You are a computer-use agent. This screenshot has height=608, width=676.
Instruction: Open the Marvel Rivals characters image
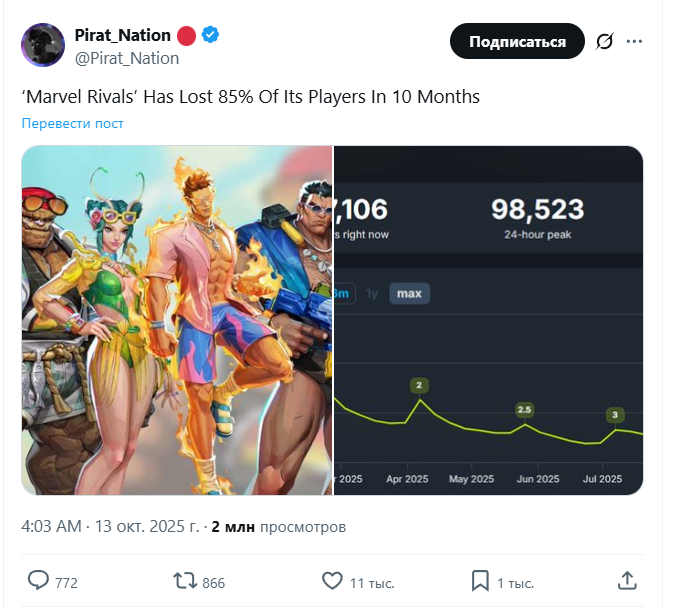point(177,320)
